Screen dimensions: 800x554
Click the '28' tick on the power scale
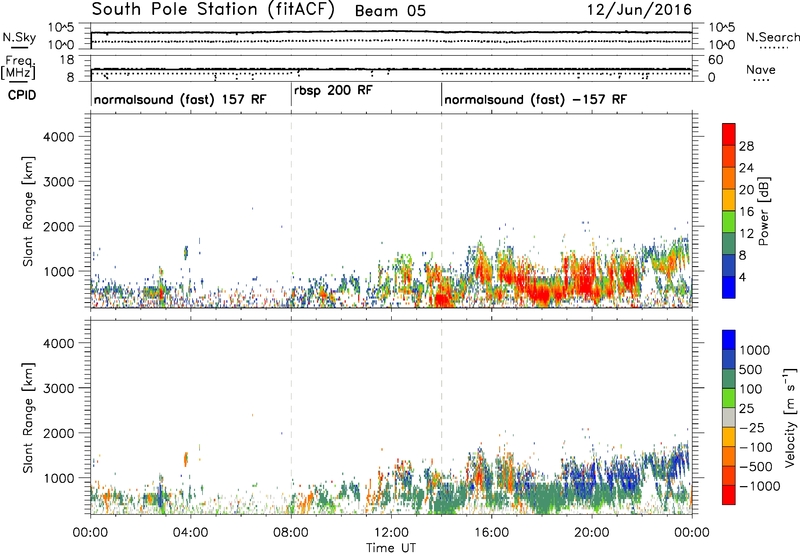tap(746, 146)
